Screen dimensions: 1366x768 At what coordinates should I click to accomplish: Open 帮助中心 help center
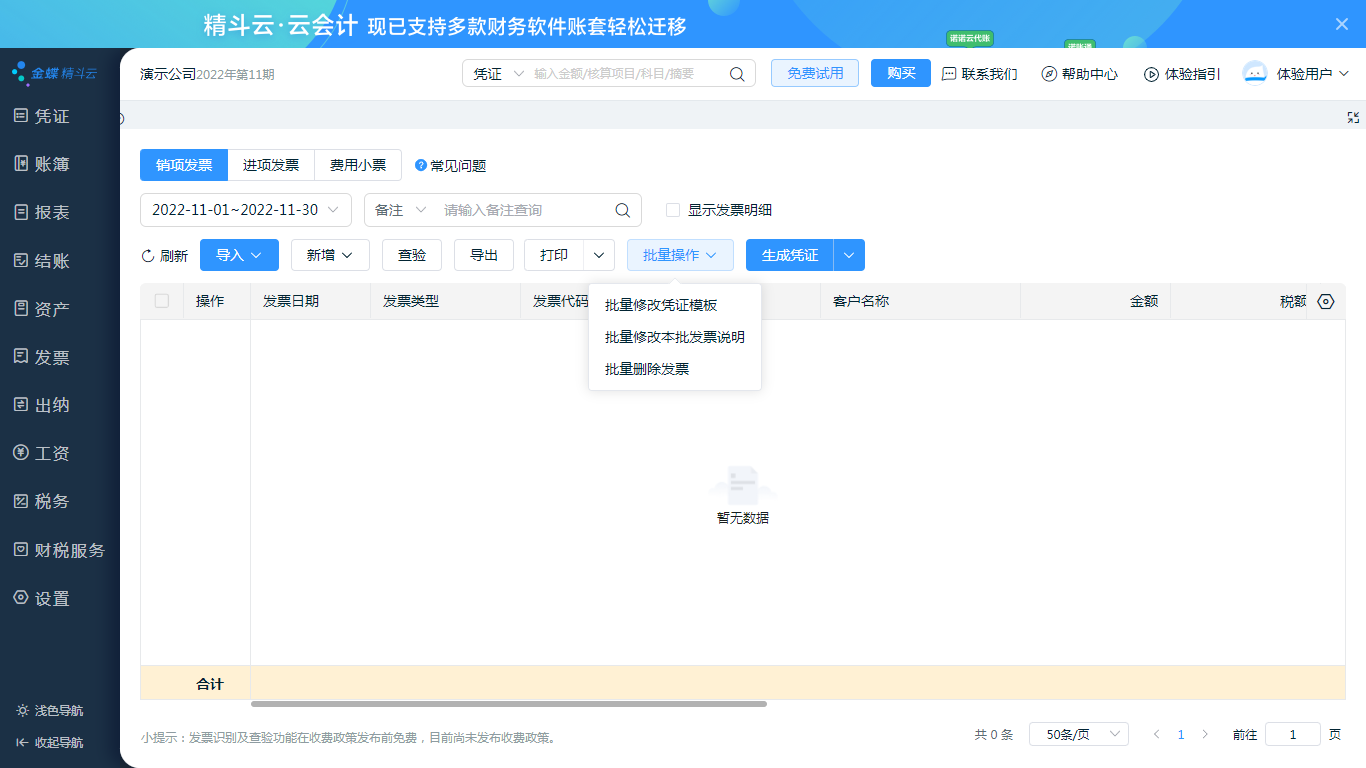pyautogui.click(x=1079, y=74)
